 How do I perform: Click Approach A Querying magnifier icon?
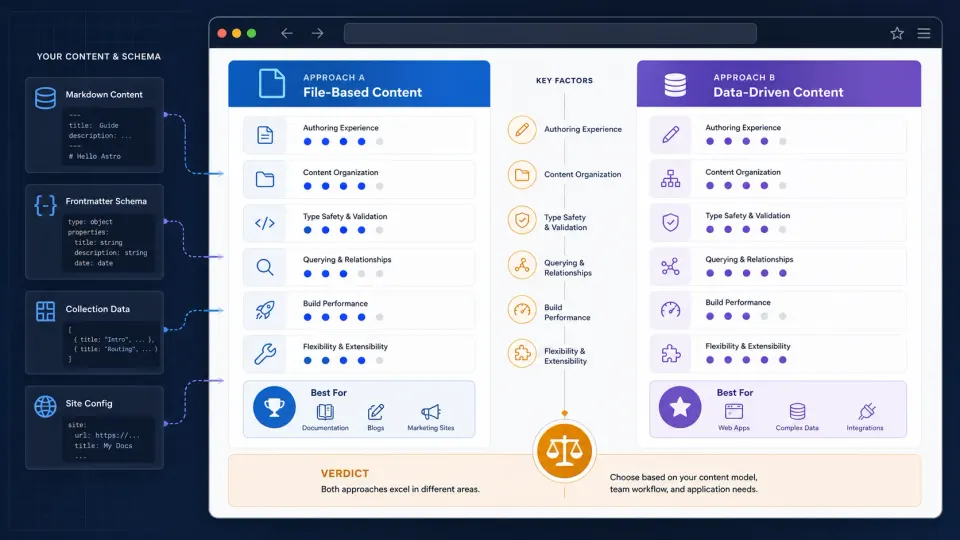pyautogui.click(x=265, y=267)
